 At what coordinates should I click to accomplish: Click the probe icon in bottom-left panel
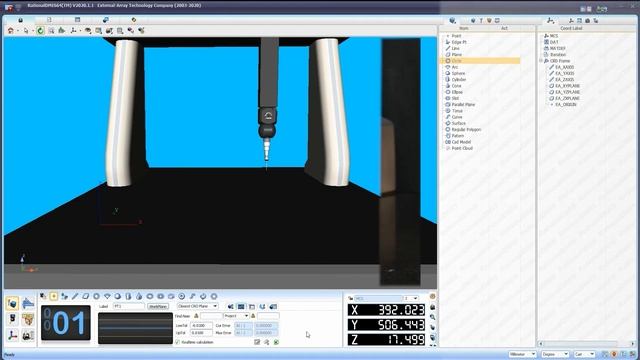click(x=12, y=319)
